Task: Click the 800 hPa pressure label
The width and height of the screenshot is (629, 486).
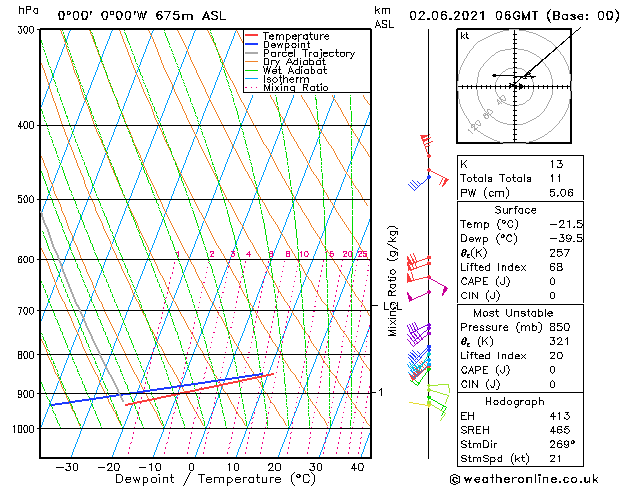Action: point(28,355)
